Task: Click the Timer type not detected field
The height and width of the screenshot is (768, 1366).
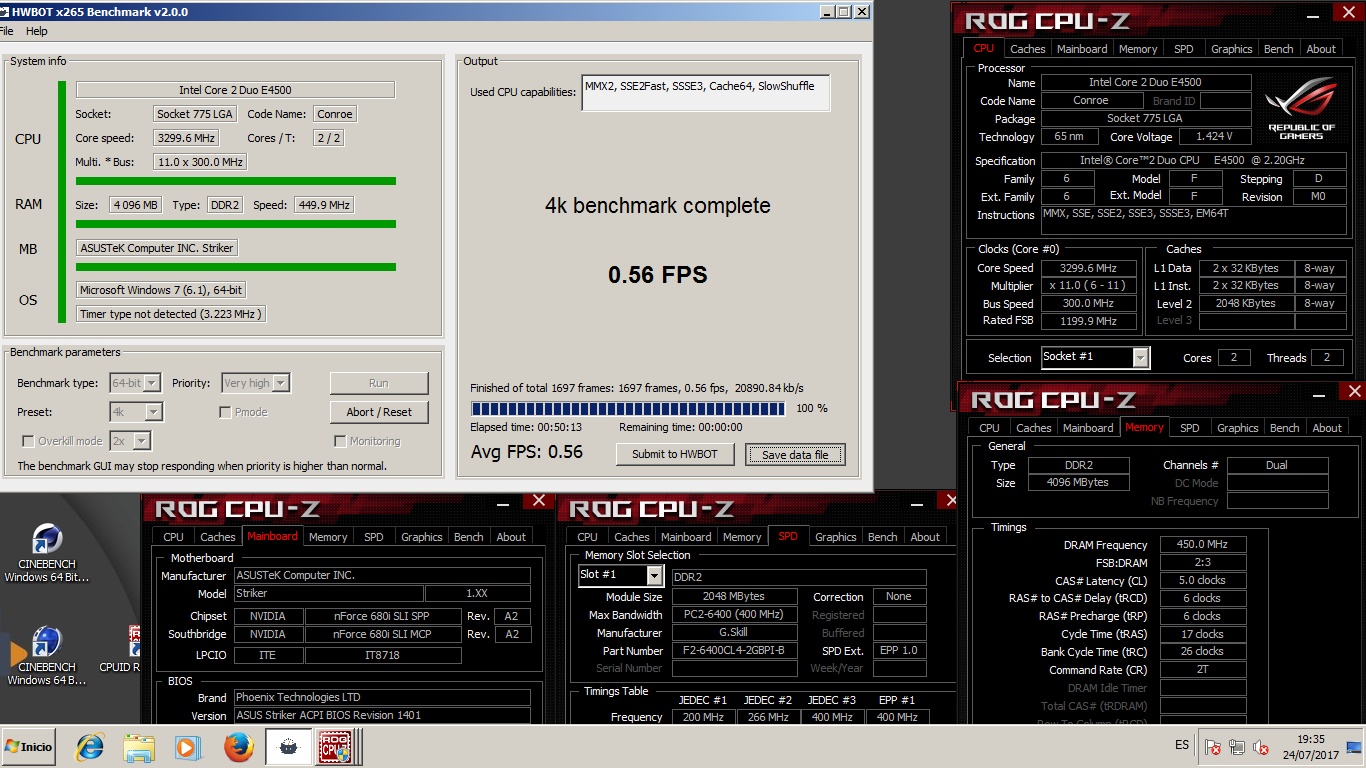Action: 171,314
